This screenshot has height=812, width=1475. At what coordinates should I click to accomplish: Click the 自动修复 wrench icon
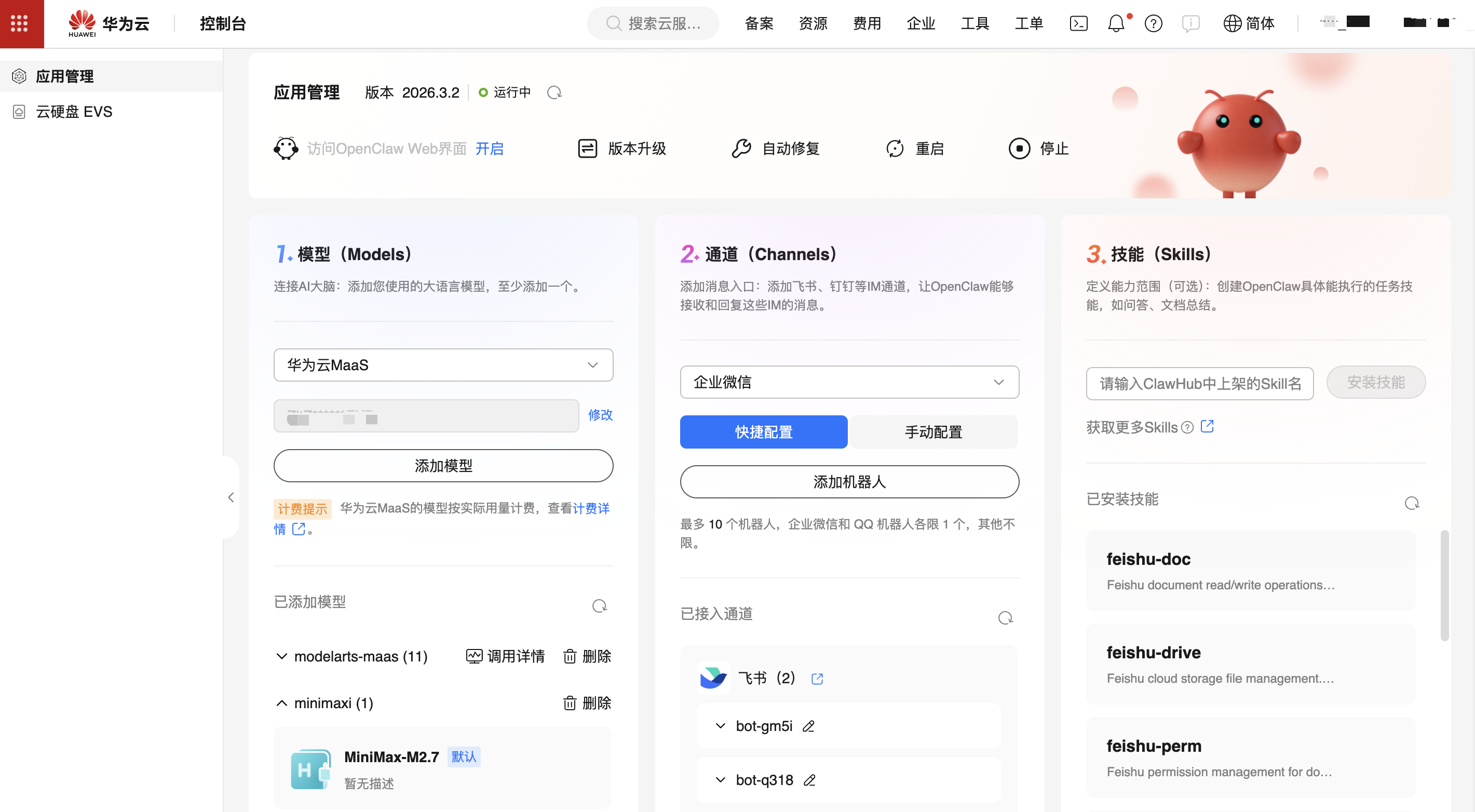[x=741, y=148]
